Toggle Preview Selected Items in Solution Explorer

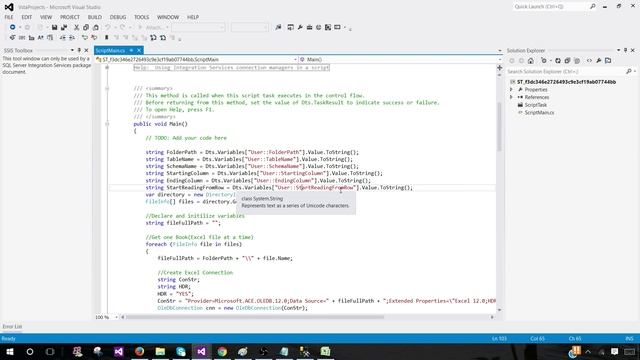point(608,60)
